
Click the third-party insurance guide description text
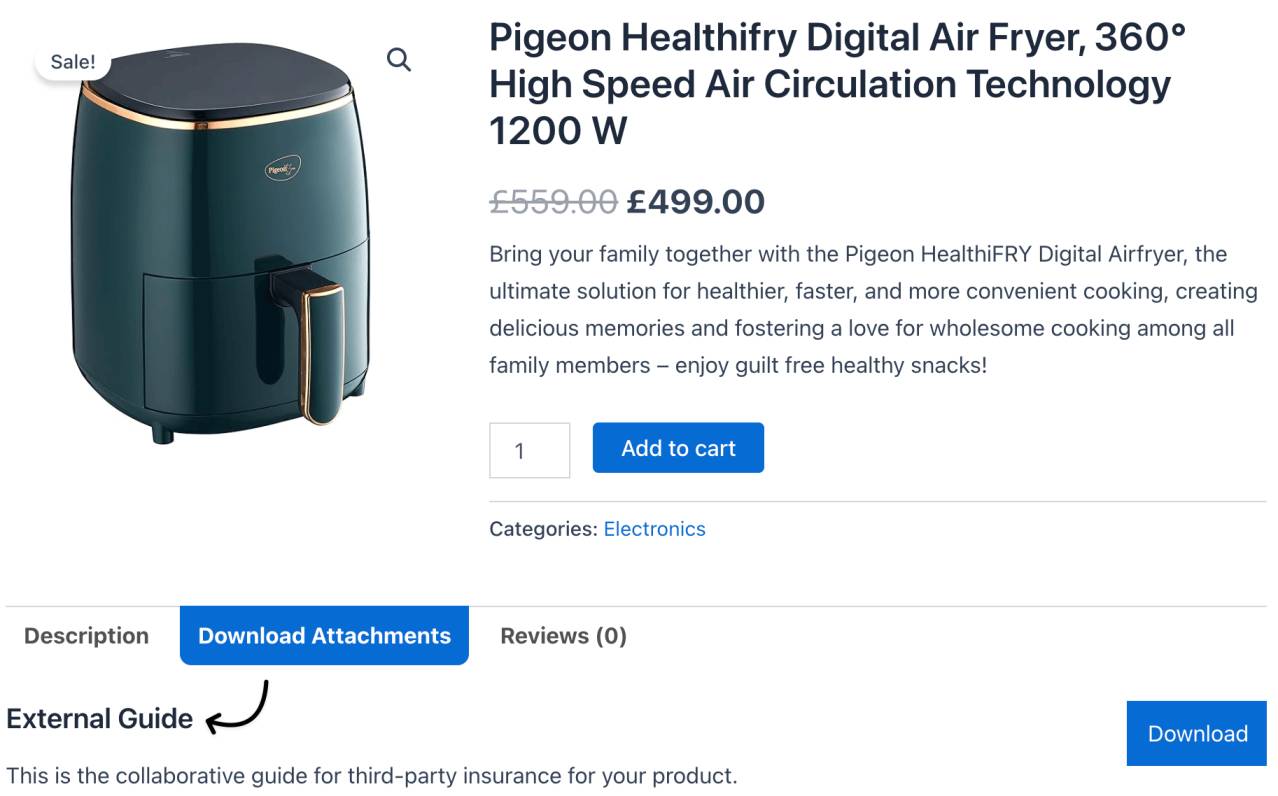pyautogui.click(x=371, y=776)
